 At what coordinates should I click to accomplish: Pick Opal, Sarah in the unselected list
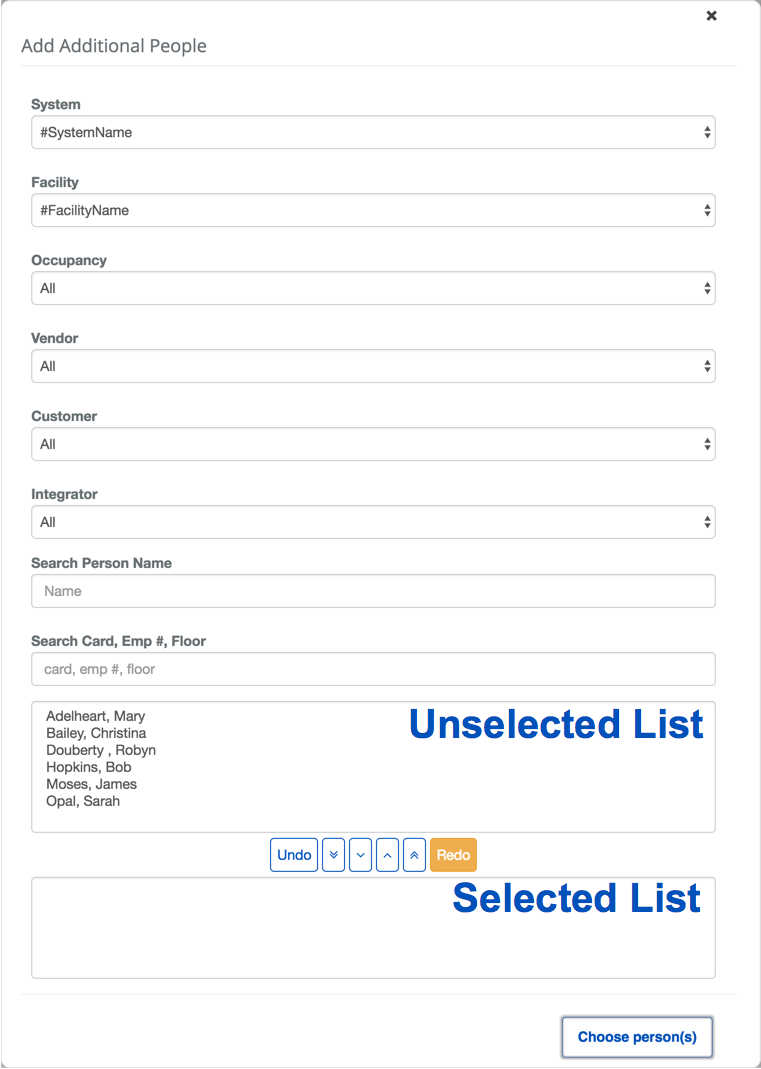[x=83, y=801]
